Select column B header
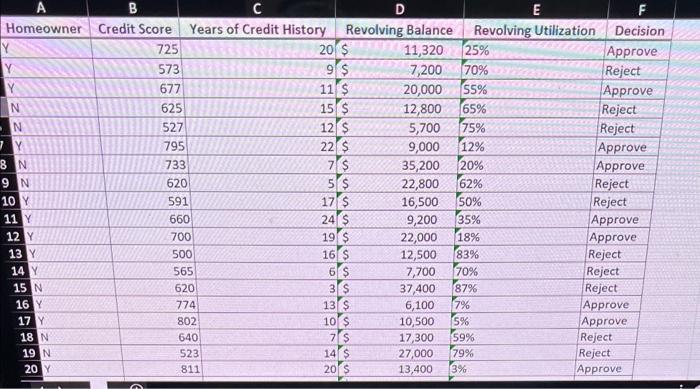 click(133, 8)
